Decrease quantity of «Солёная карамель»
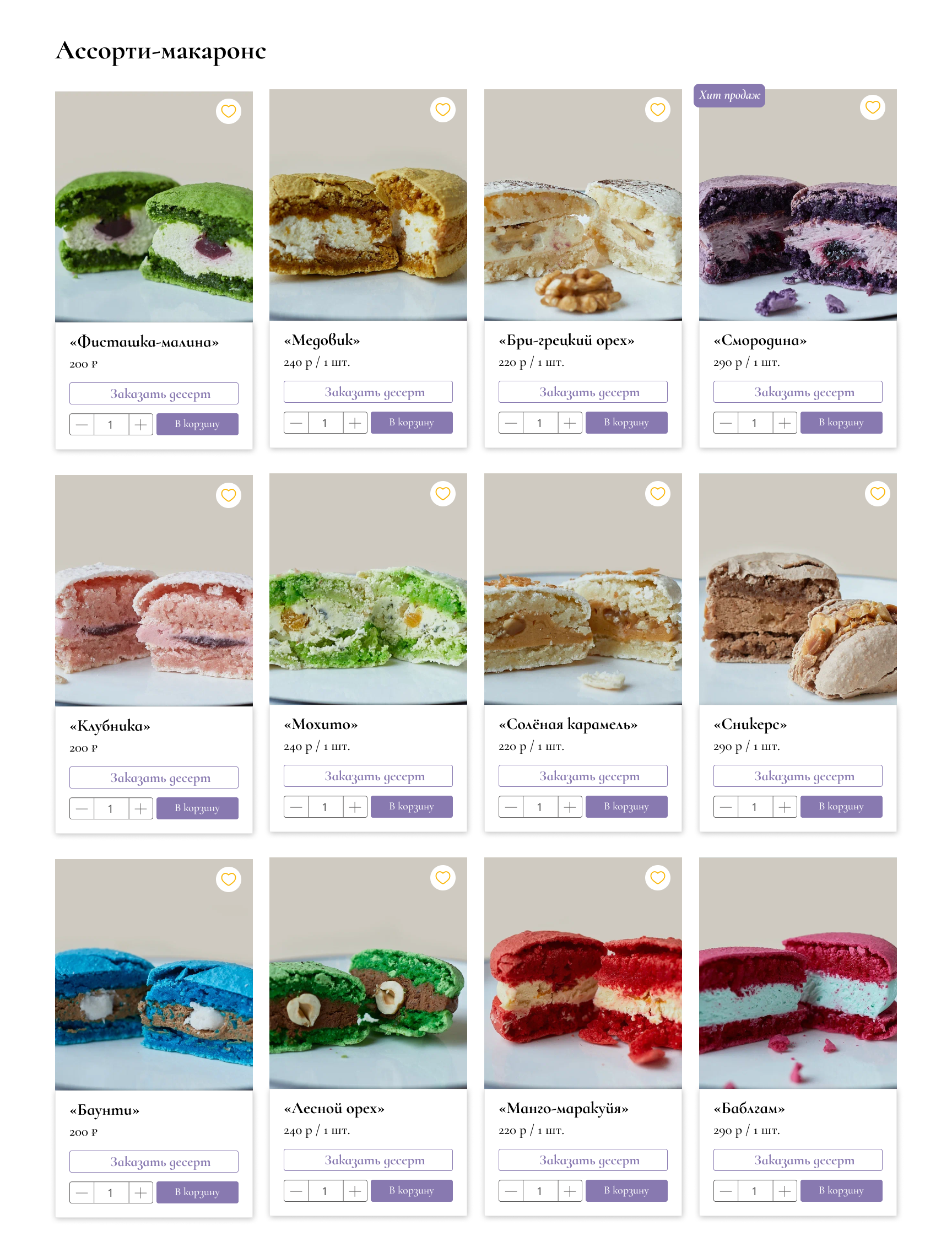The height and width of the screenshot is (1242, 952). coord(511,806)
